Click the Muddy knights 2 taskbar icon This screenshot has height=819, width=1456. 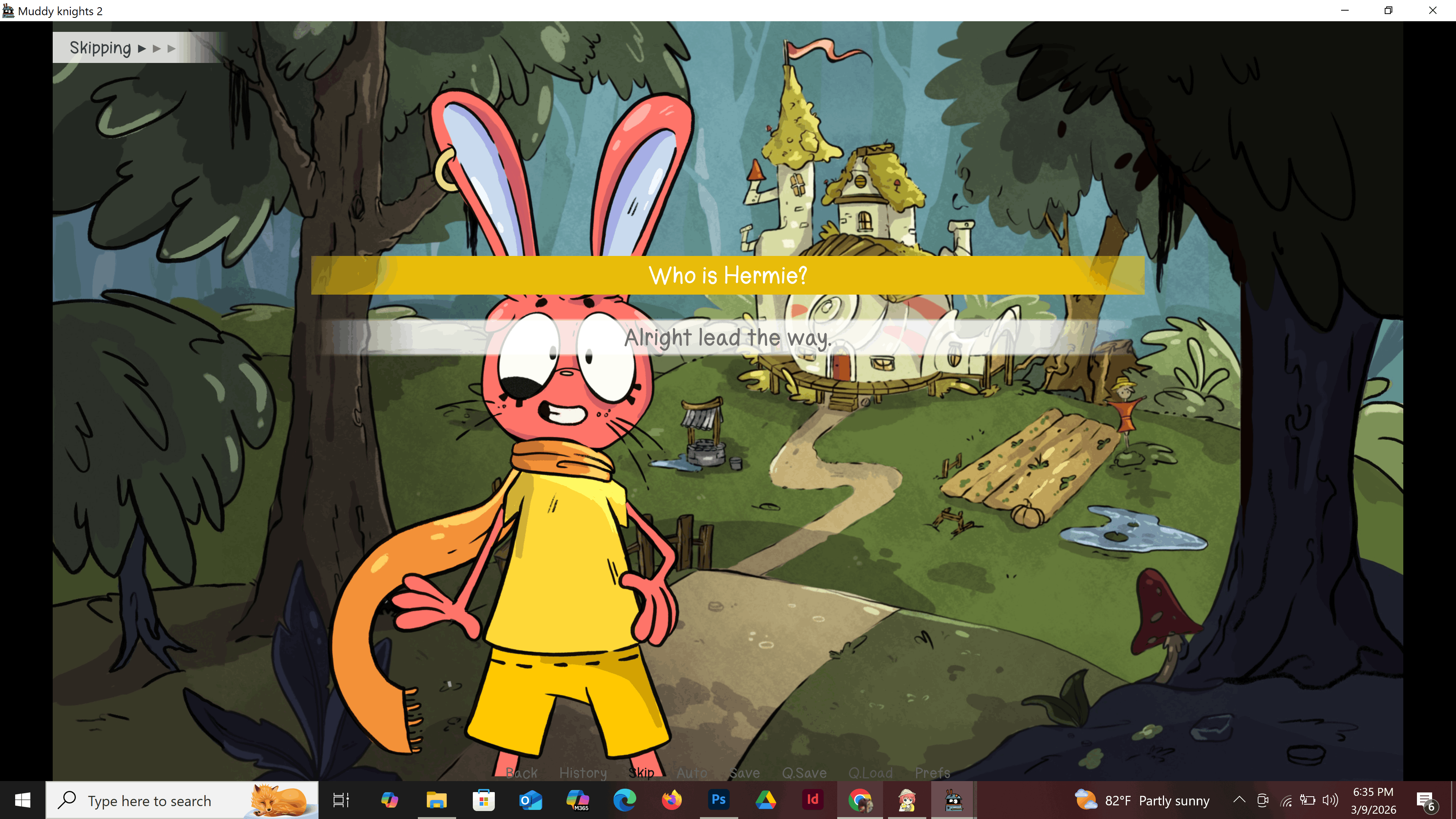pos(954,800)
